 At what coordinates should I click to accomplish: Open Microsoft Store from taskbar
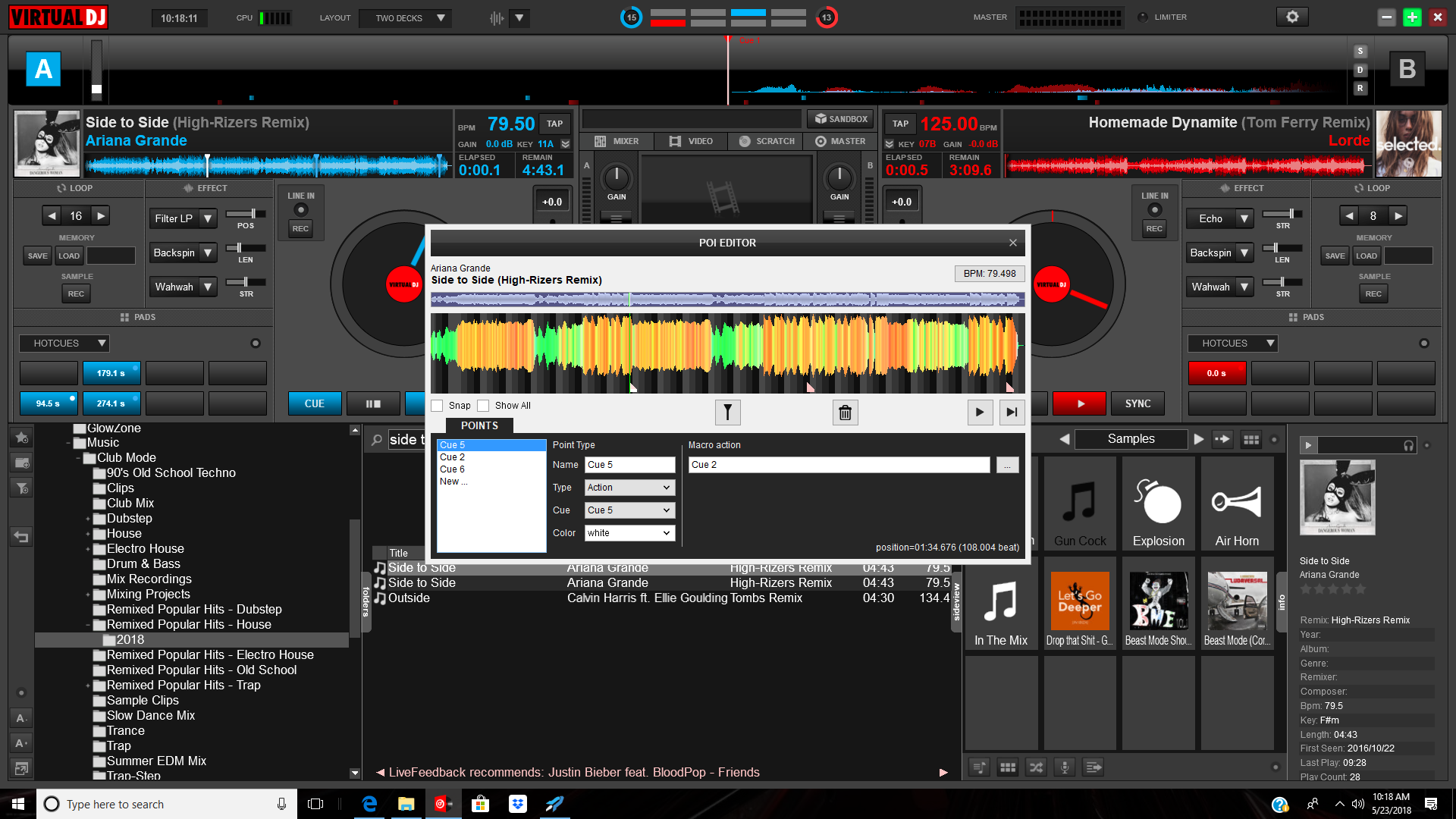pos(481,804)
